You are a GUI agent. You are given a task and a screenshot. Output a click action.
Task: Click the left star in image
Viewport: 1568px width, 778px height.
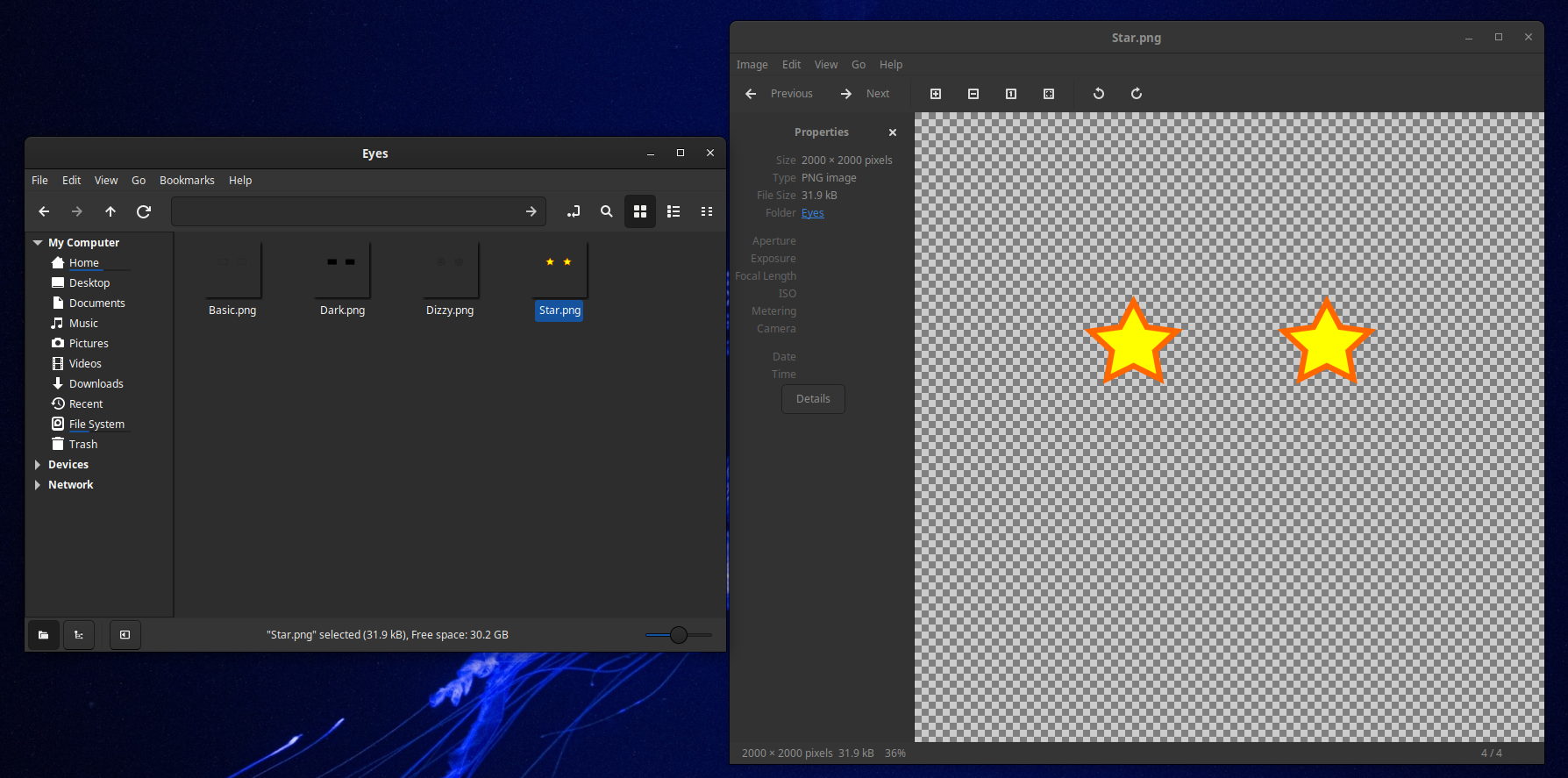click(x=1133, y=341)
